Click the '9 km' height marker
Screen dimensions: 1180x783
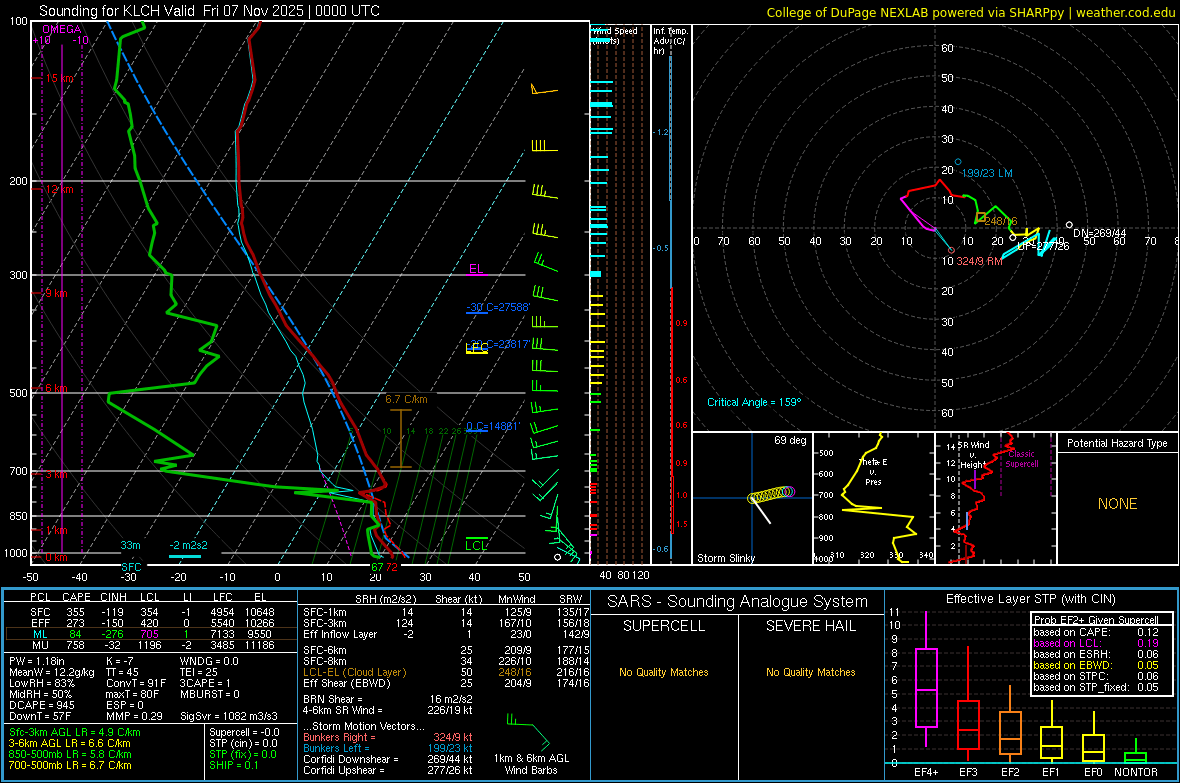[x=56, y=293]
